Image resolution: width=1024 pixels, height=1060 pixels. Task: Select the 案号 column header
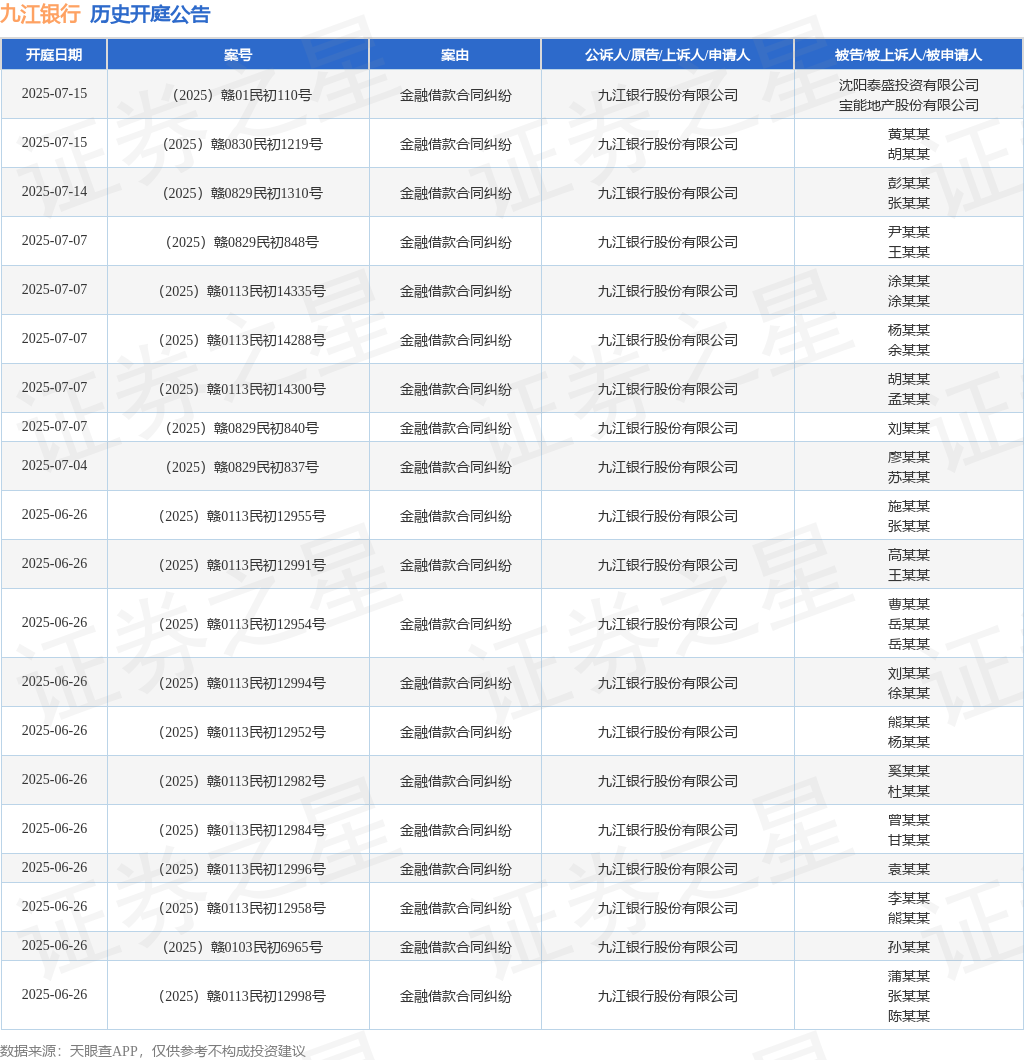pos(238,55)
